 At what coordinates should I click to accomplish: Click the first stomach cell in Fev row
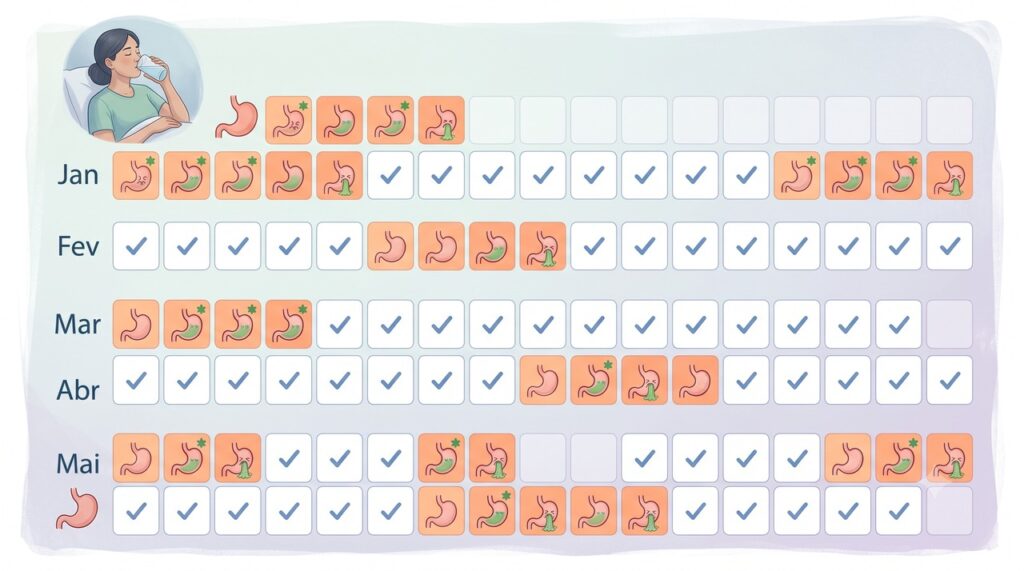[x=391, y=246]
